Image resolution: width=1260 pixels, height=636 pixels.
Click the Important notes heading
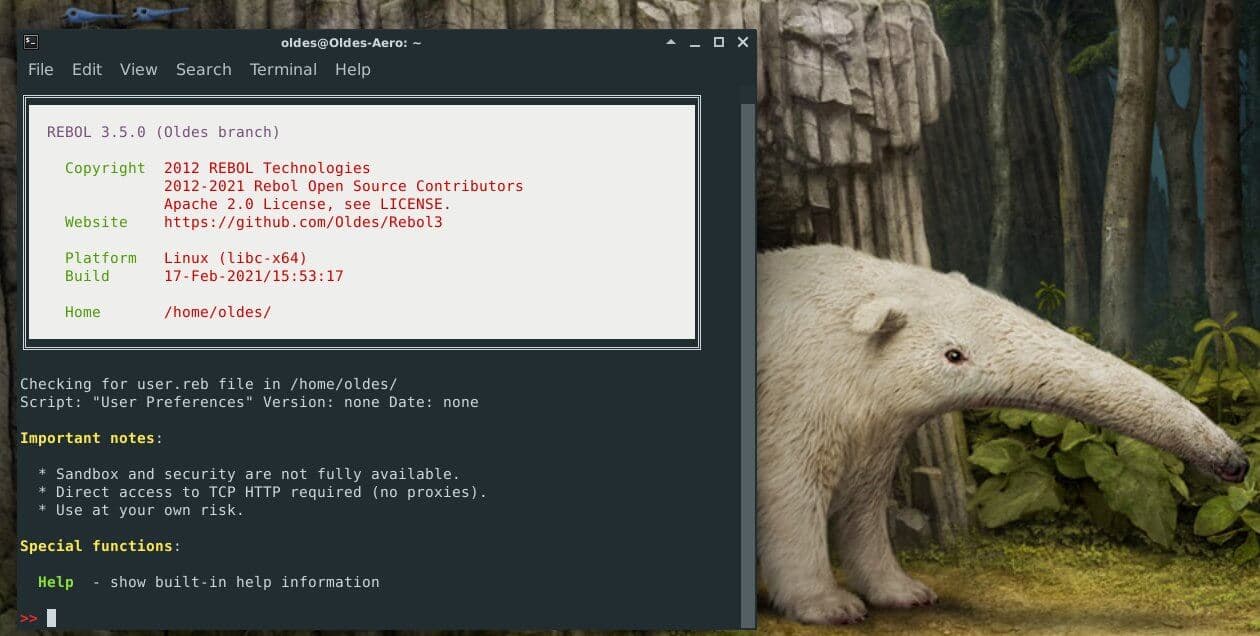pyautogui.click(x=87, y=438)
